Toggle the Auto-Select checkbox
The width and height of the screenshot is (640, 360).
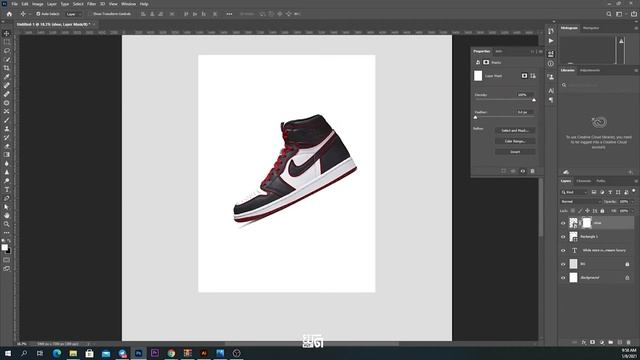click(38, 14)
